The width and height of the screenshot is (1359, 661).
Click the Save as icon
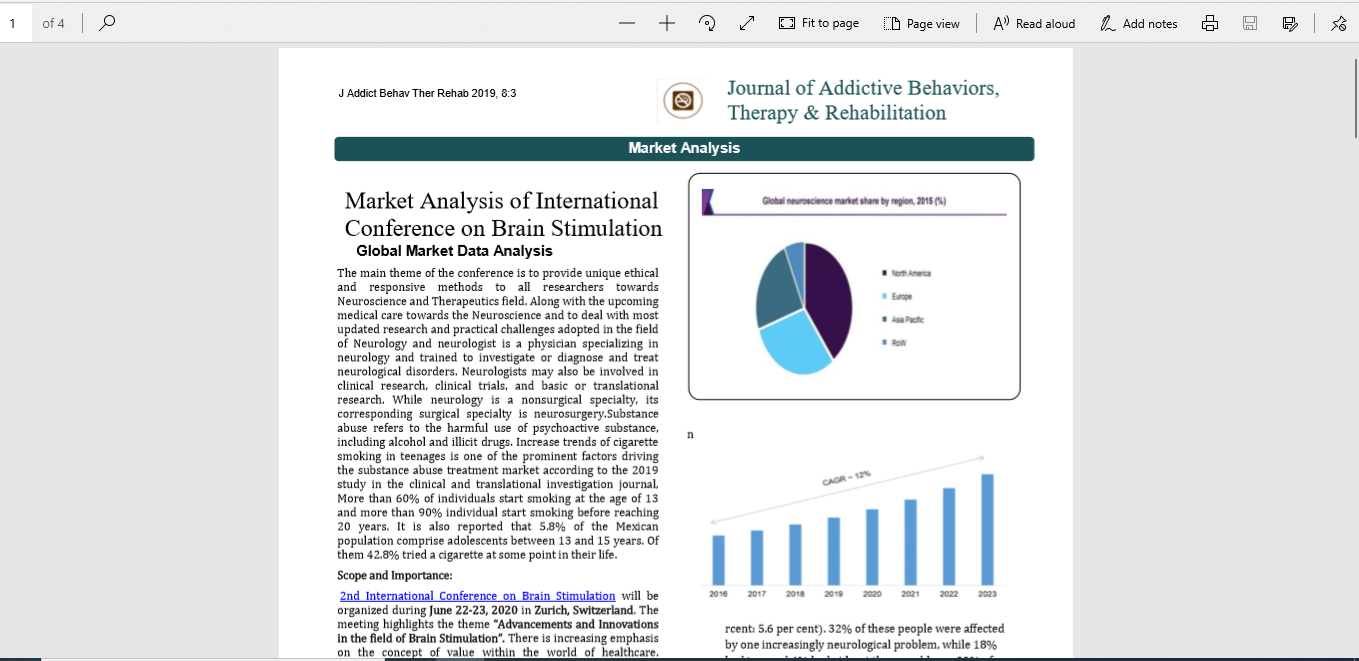pyautogui.click(x=1290, y=23)
